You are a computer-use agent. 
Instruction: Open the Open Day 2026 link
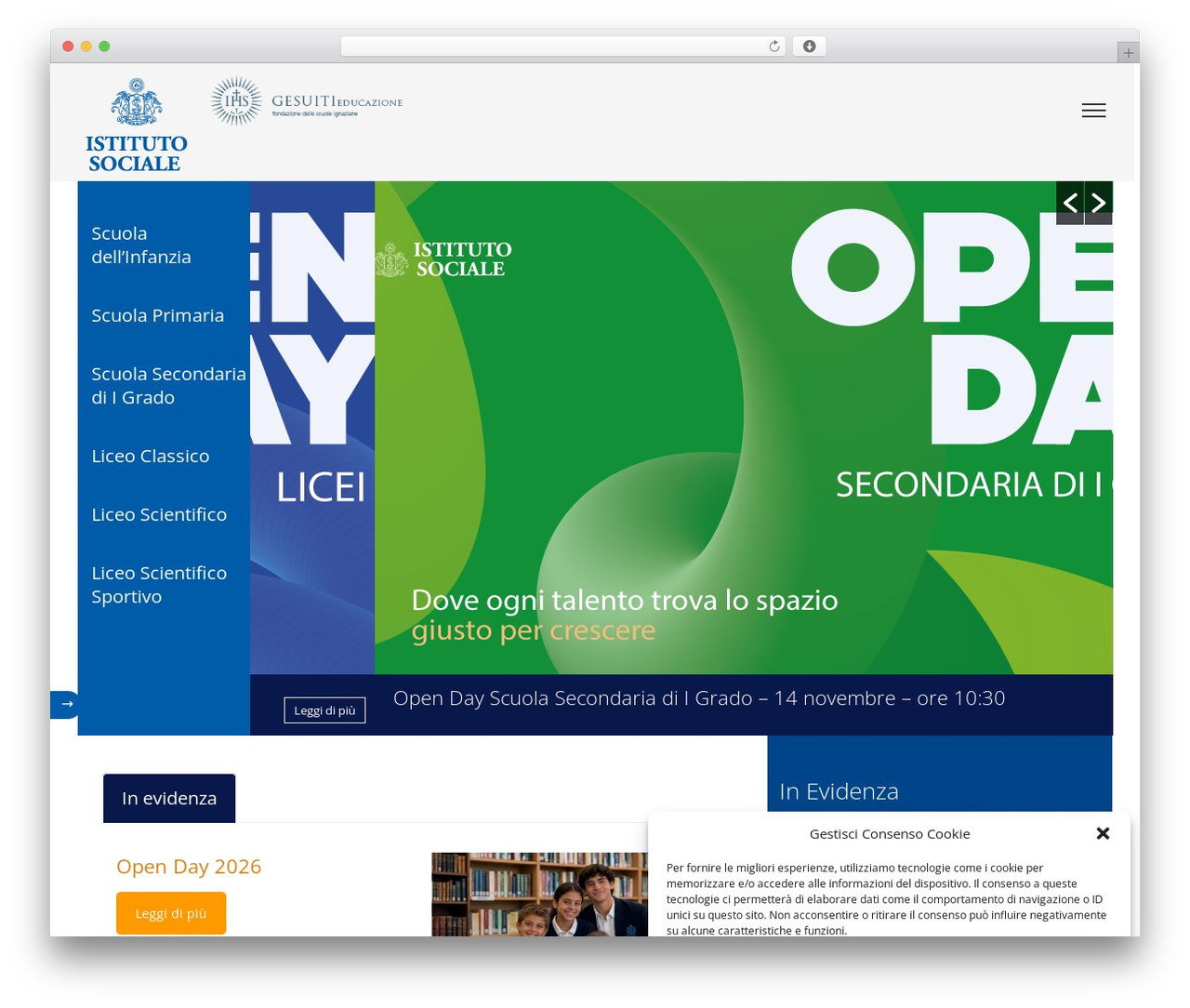[x=189, y=867]
